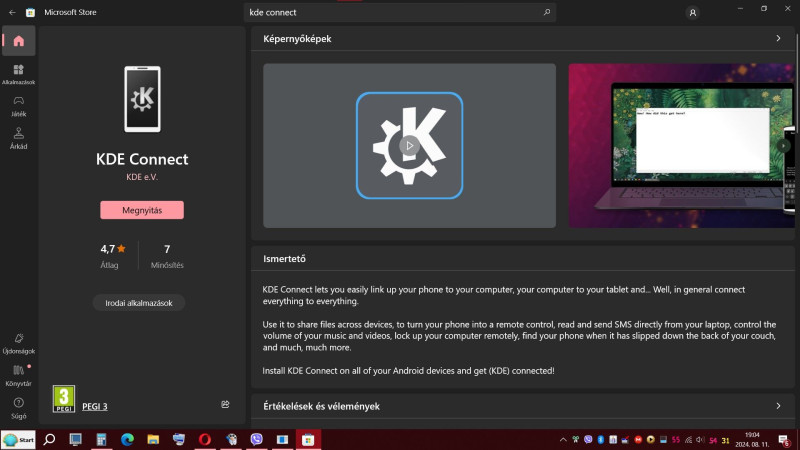Open the Könyvtár library
This screenshot has height=450, width=800.
pos(18,376)
